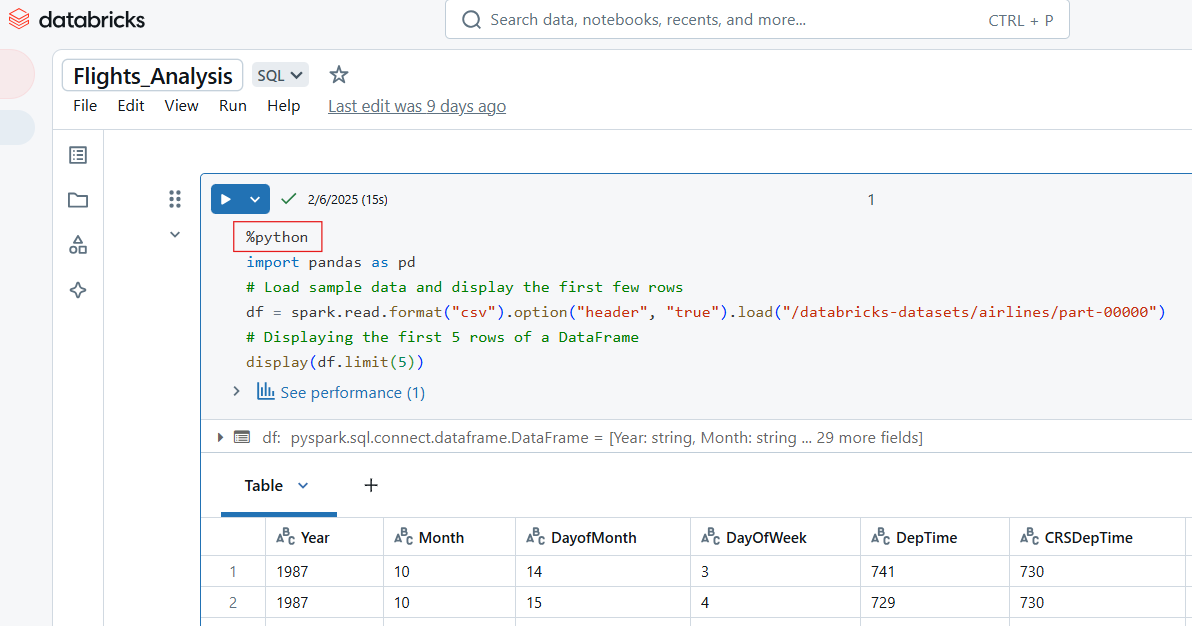Open the run options dropdown arrow

255,199
